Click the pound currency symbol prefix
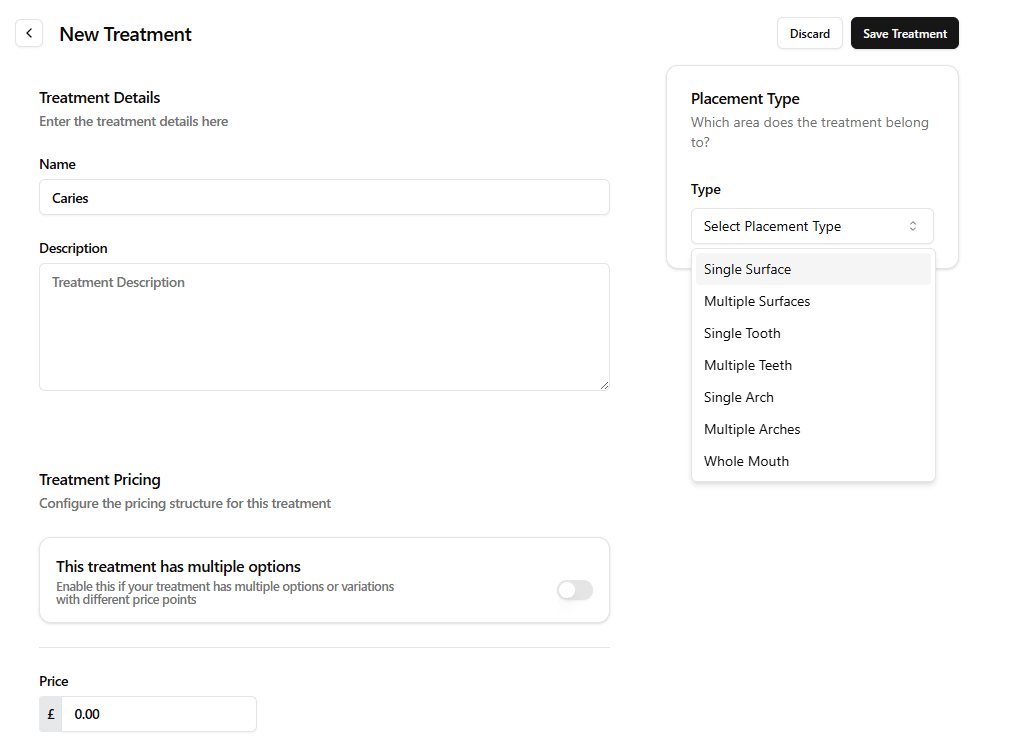 tap(51, 714)
